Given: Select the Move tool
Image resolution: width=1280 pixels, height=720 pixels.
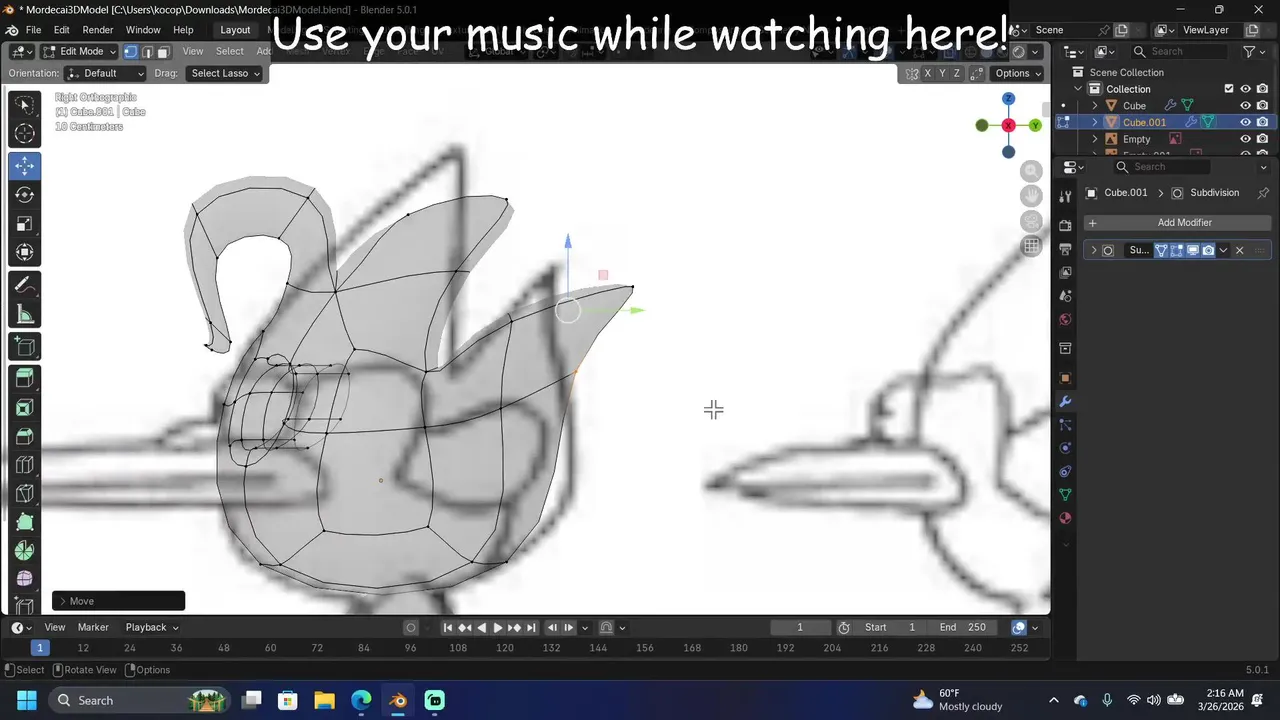Looking at the screenshot, I should [25, 166].
